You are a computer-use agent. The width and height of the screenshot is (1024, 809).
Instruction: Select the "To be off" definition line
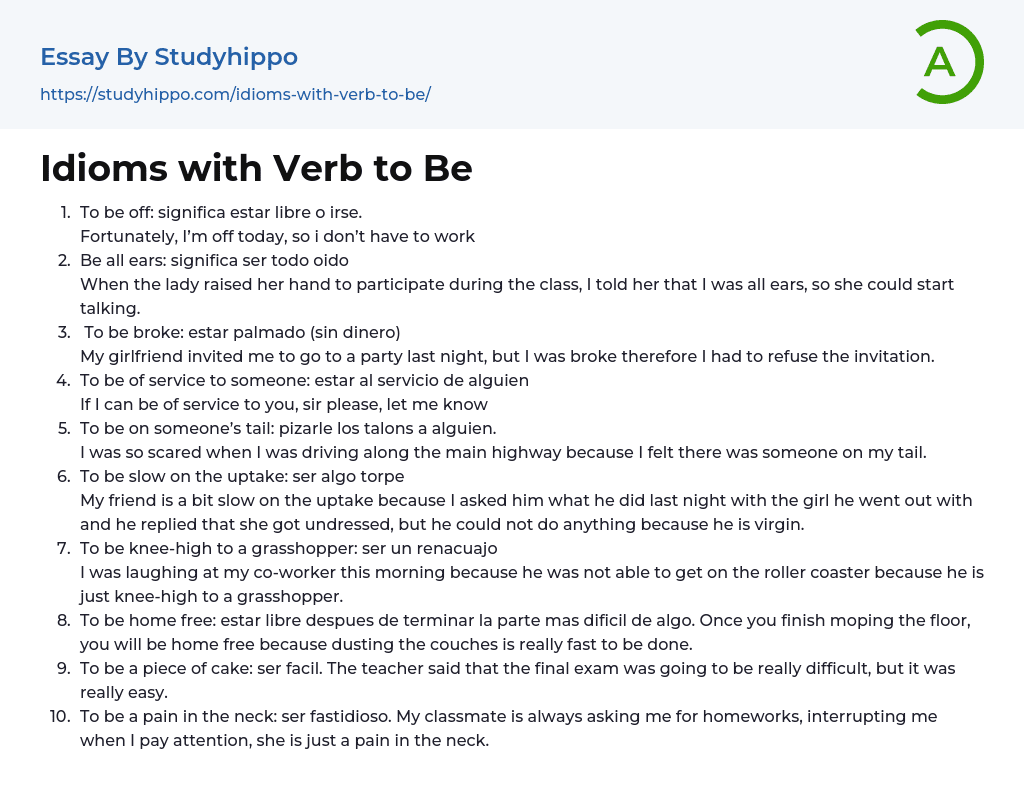point(220,212)
